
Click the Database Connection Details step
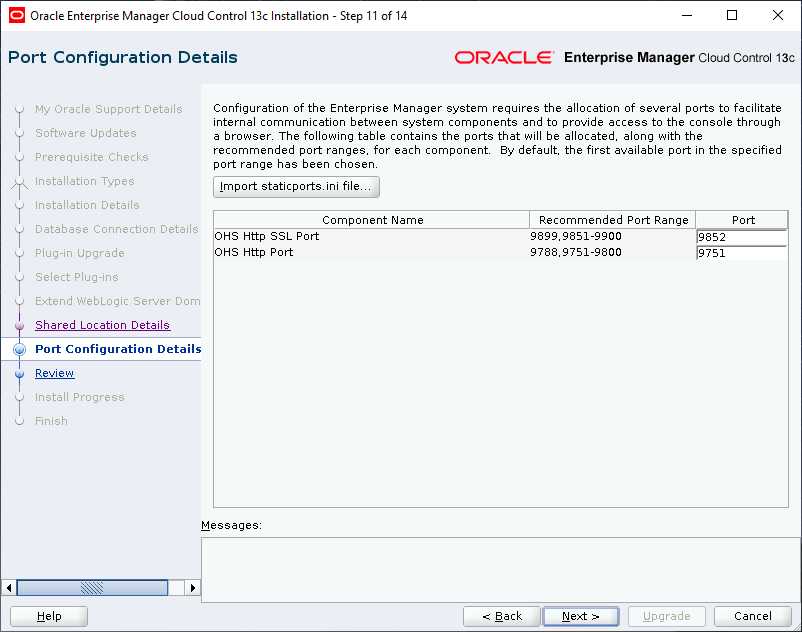click(x=117, y=229)
